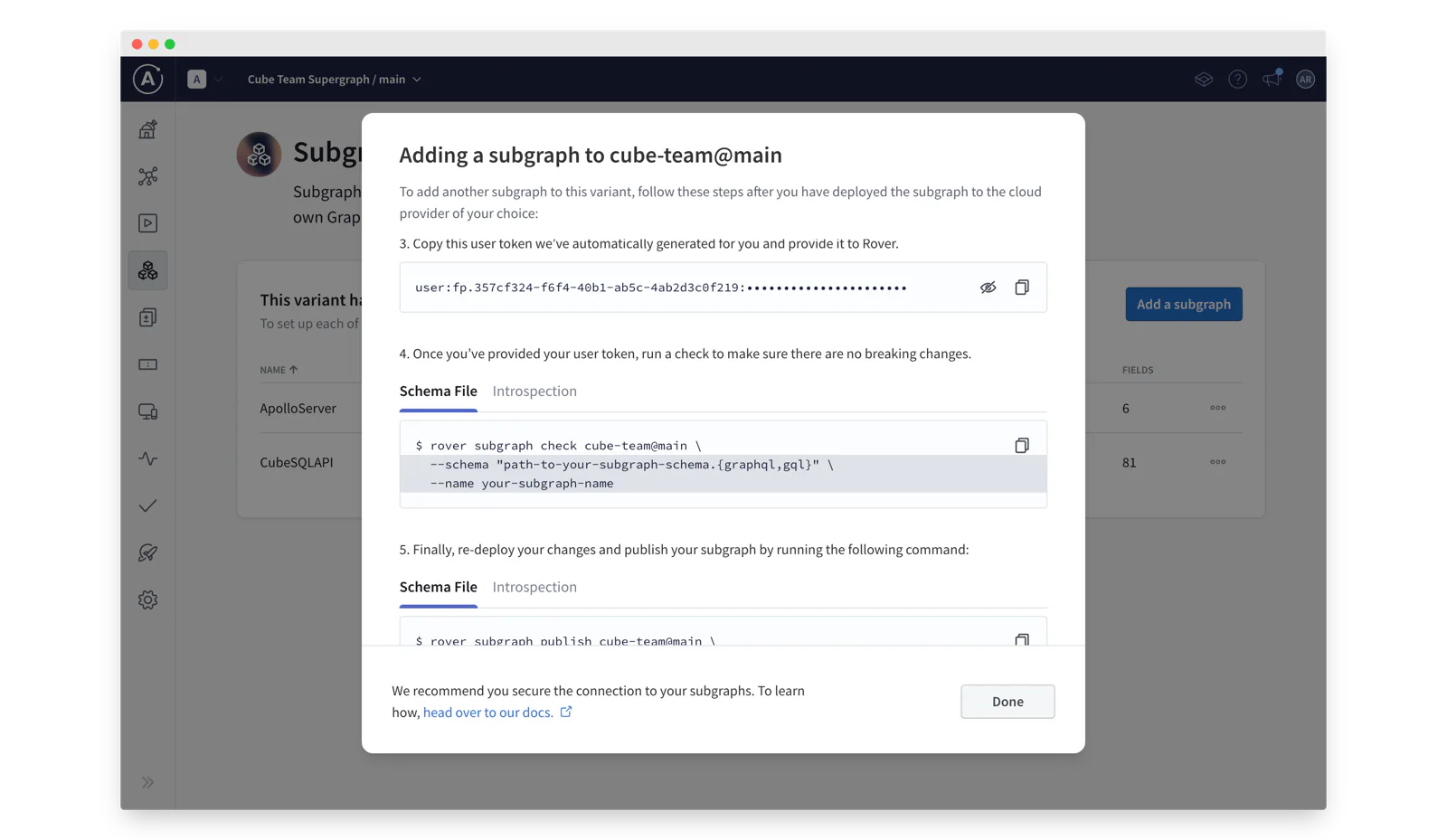Copy the user token to clipboard

[1022, 288]
